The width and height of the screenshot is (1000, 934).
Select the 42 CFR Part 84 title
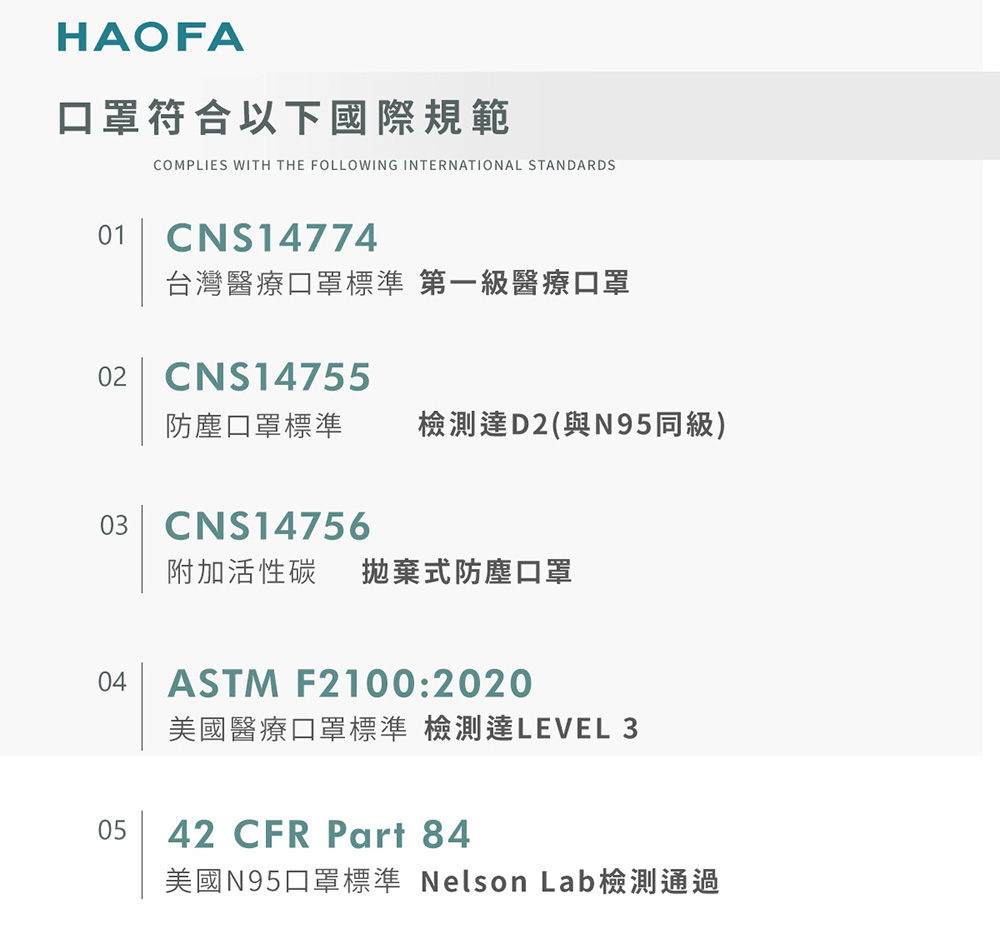319,834
